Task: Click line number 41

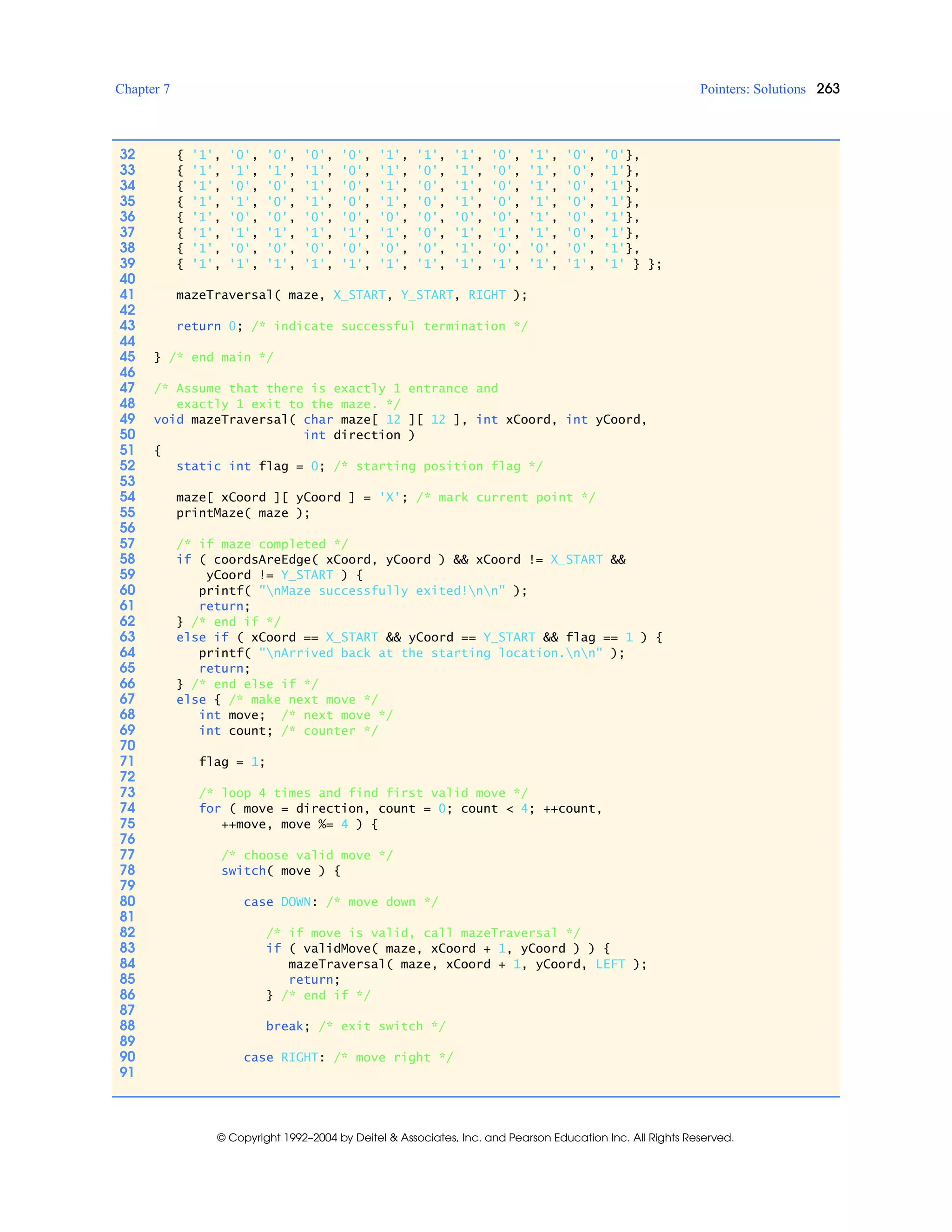Action: click(127, 294)
